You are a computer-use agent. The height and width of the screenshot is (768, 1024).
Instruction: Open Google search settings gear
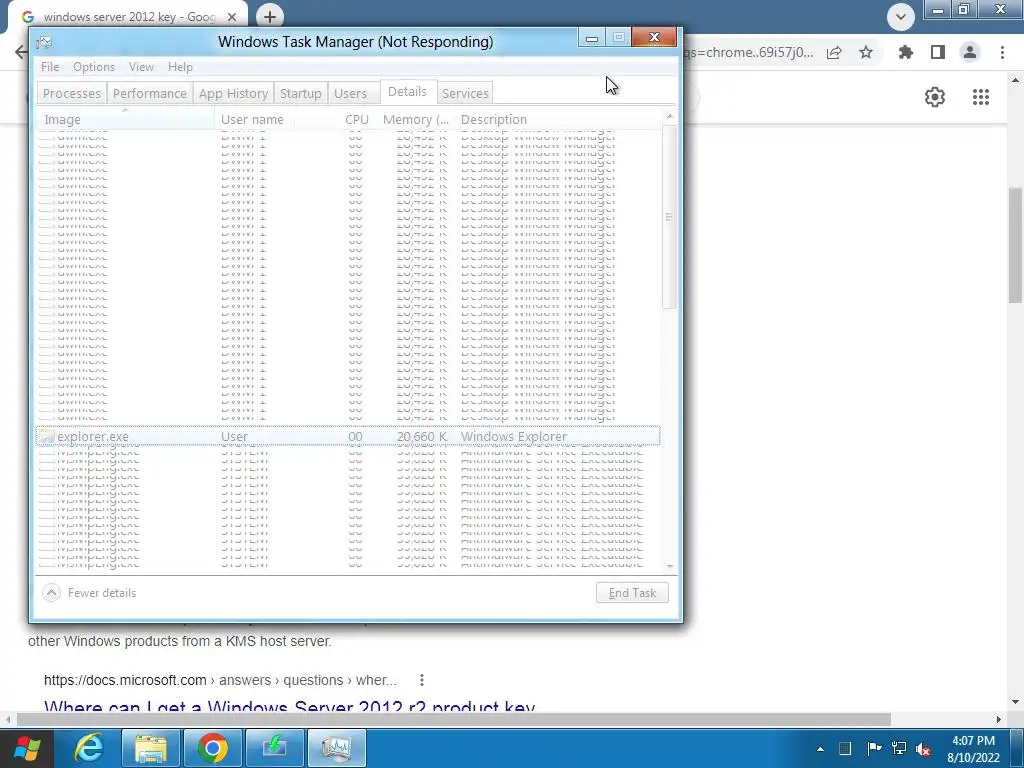coord(935,97)
